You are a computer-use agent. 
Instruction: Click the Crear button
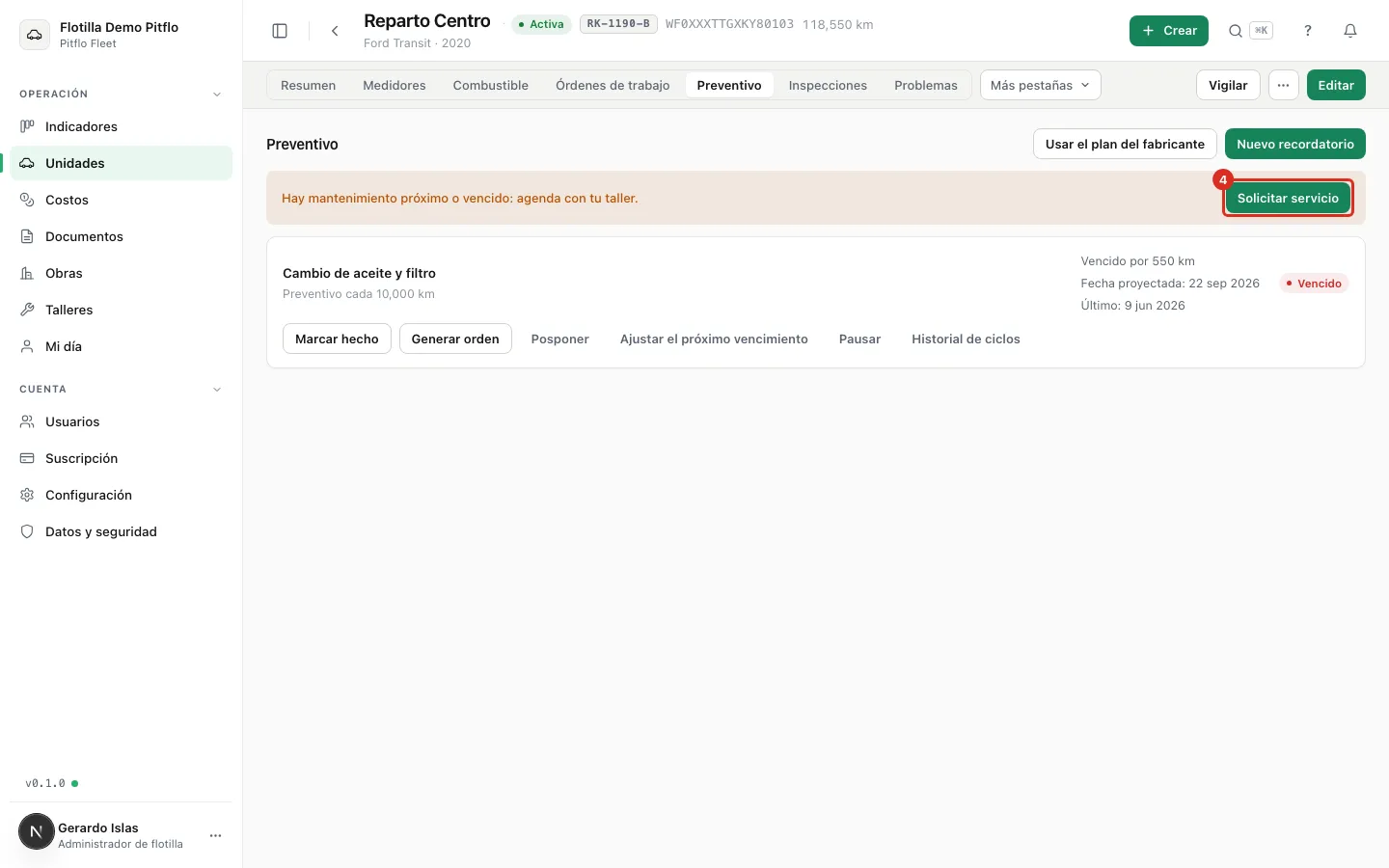click(x=1169, y=31)
